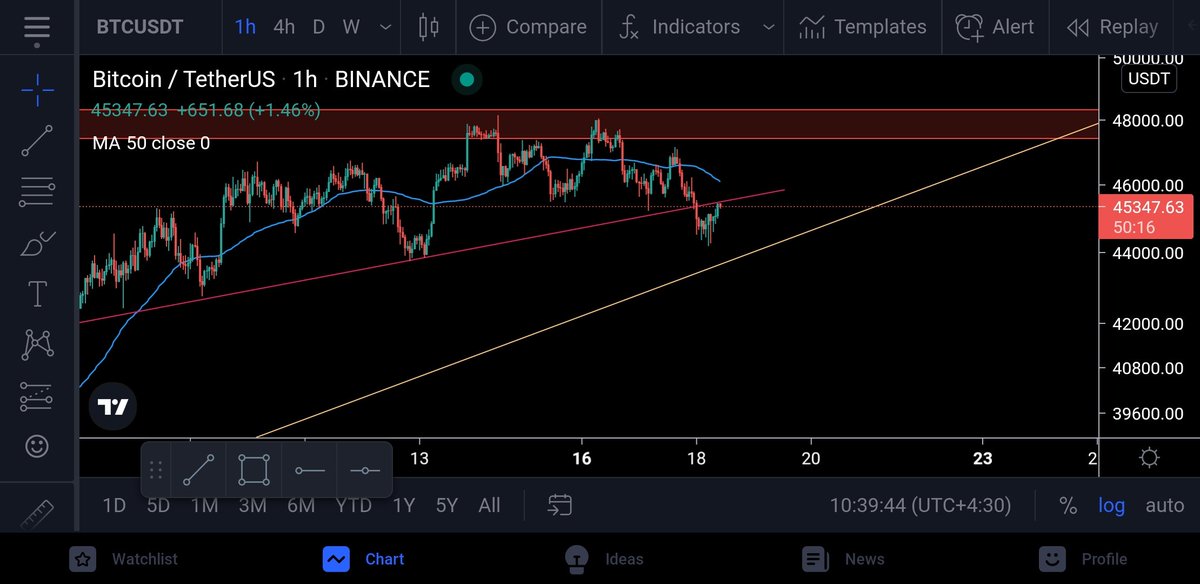1200x584 pixels.
Task: Select the Text annotation tool
Action: pyautogui.click(x=38, y=294)
